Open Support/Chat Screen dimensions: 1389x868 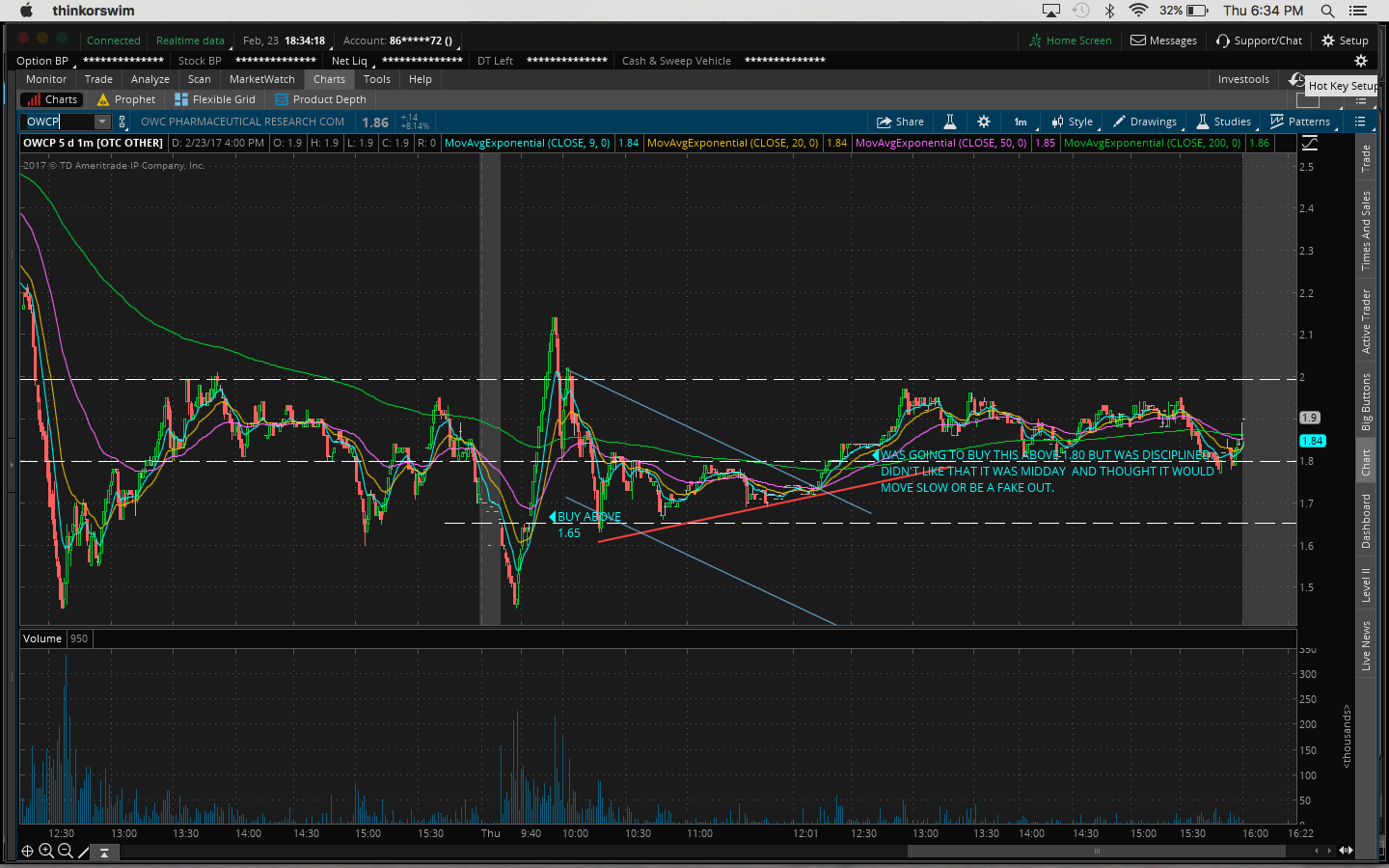coord(1259,41)
